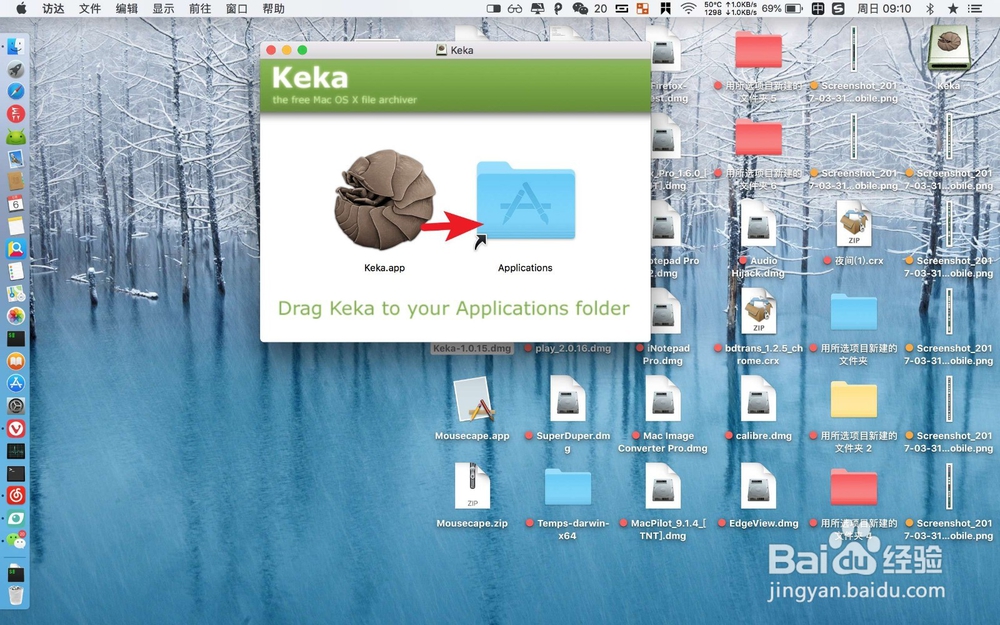Open the Trash in Dock
The height and width of the screenshot is (625, 1000).
pyautogui.click(x=16, y=595)
